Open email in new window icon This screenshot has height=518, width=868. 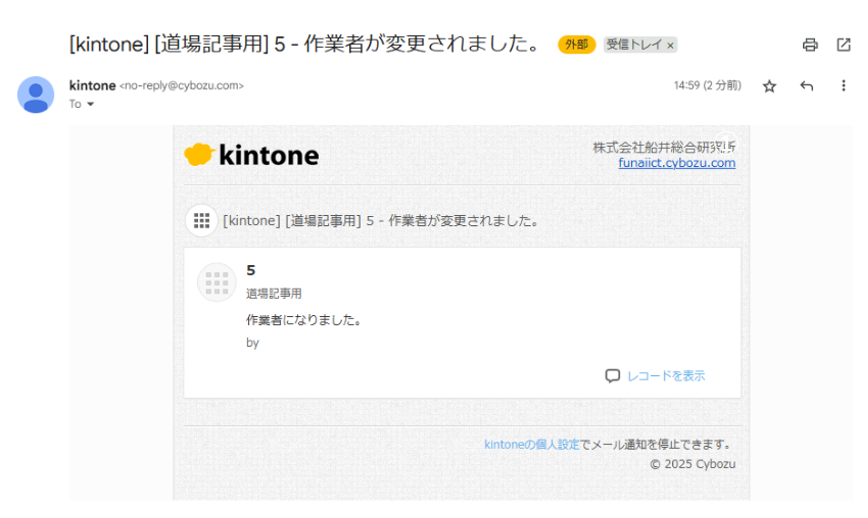(x=844, y=45)
